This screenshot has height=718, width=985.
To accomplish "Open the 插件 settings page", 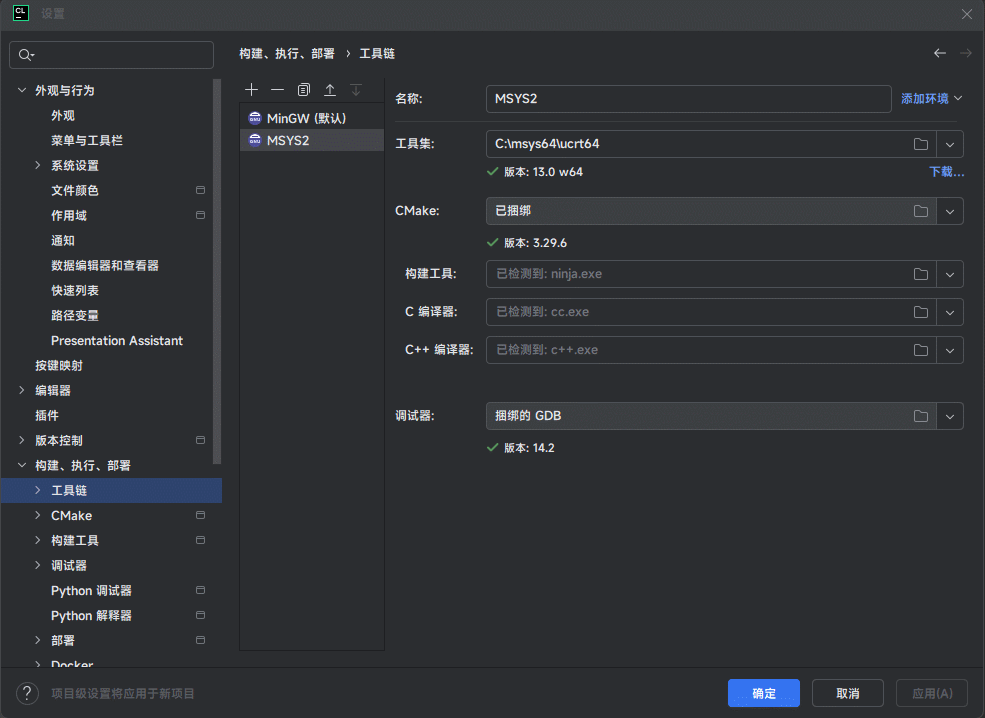I will click(47, 415).
